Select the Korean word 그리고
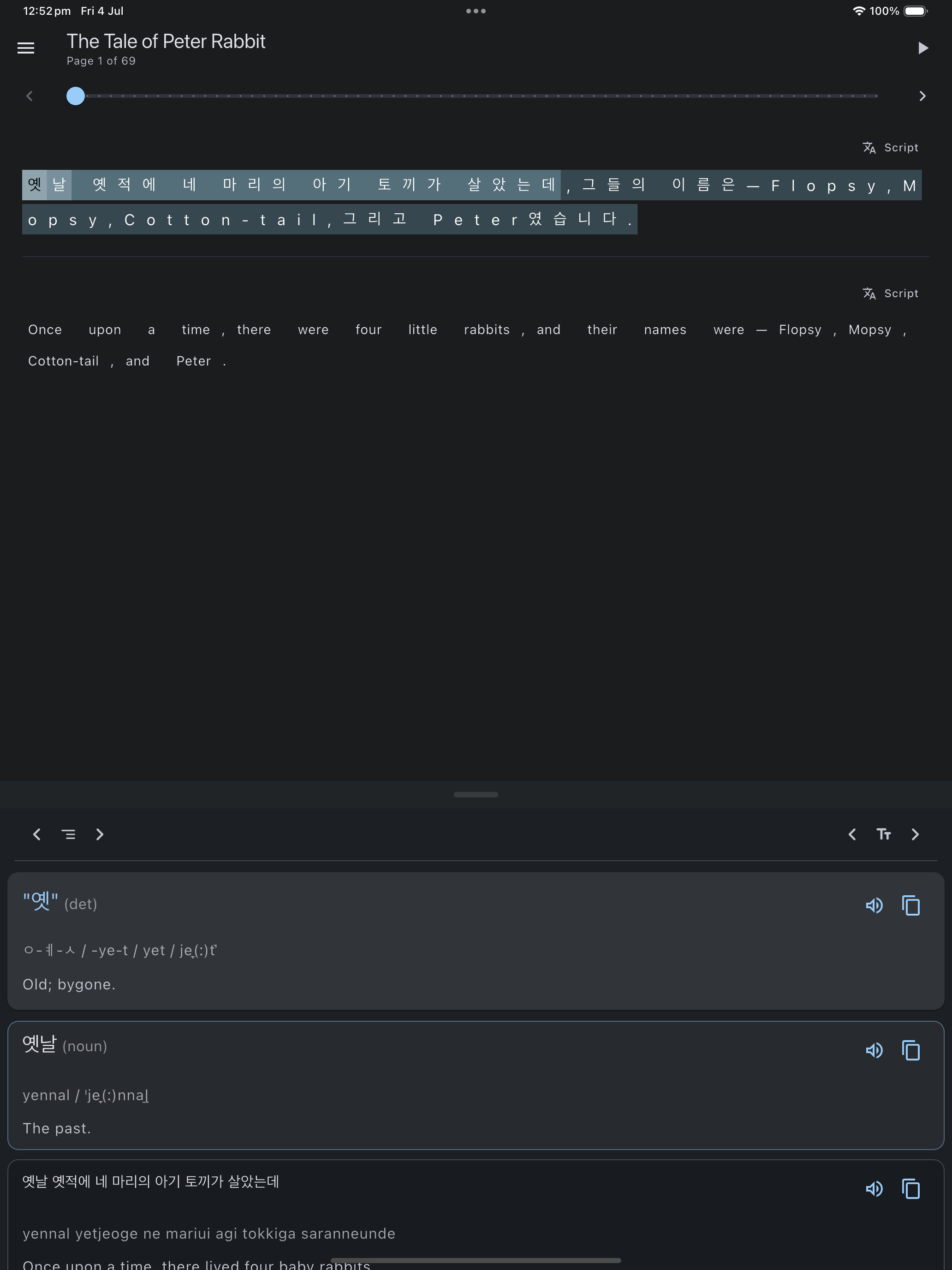The image size is (952, 1270). tap(375, 219)
